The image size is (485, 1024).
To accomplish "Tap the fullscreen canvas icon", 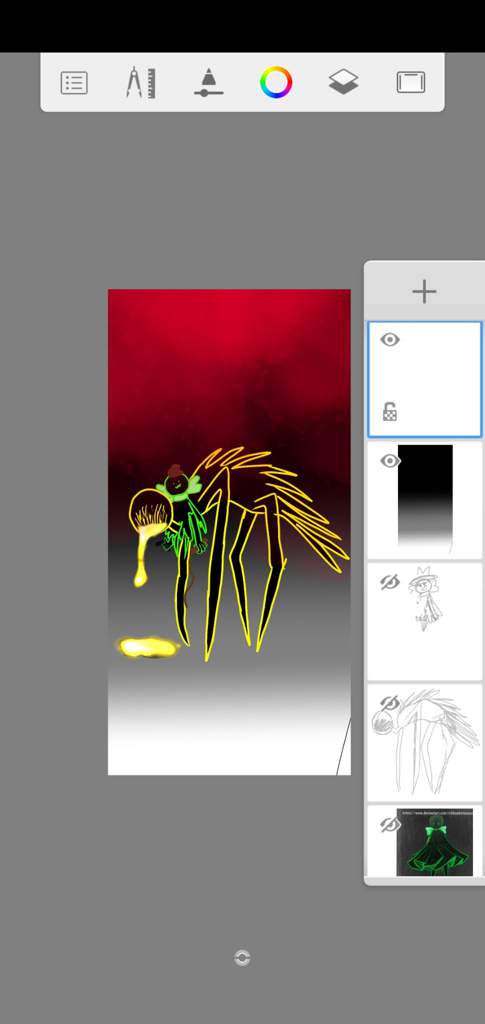I will coord(411,83).
